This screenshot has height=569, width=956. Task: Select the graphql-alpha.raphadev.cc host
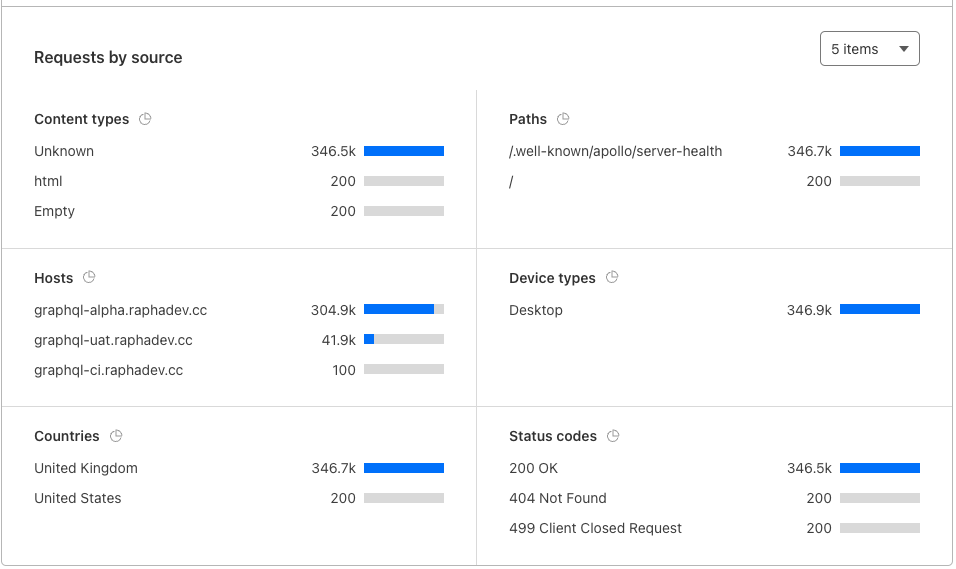120,310
